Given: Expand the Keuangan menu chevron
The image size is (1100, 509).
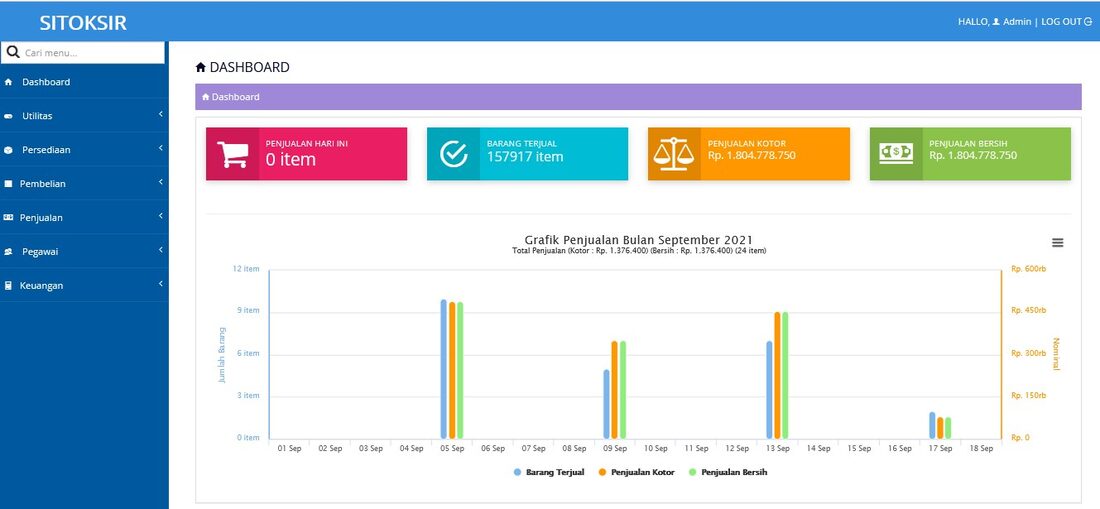Looking at the screenshot, I should click(x=160, y=284).
